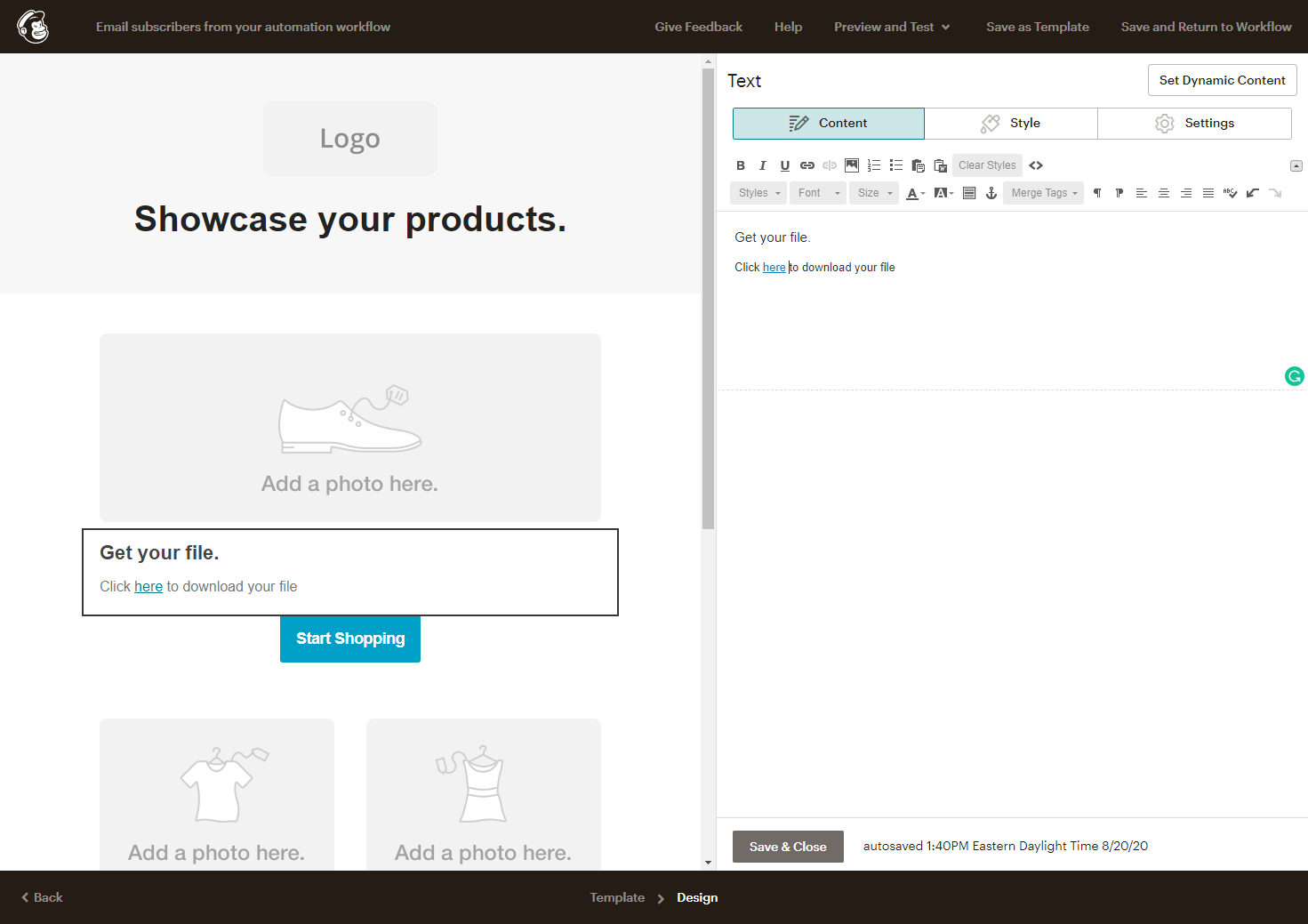Viewport: 1308px width, 924px height.
Task: Insert a numbered list
Action: pyautogui.click(x=874, y=165)
